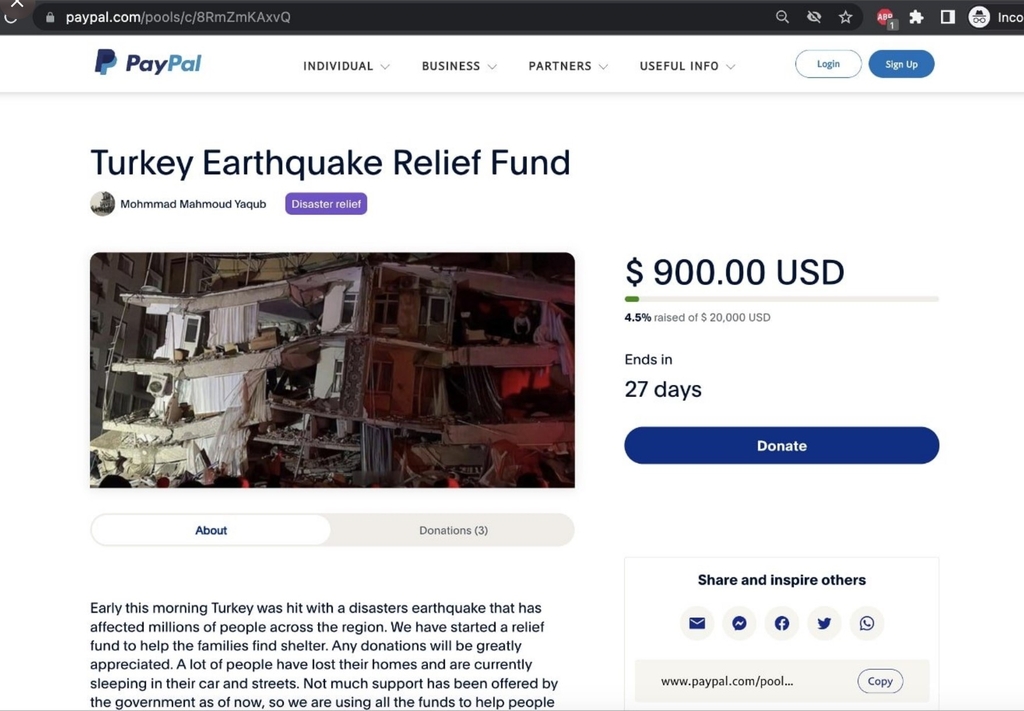Viewport: 1024px width, 711px height.
Task: Open the AdBlock extension icon
Action: tap(886, 18)
